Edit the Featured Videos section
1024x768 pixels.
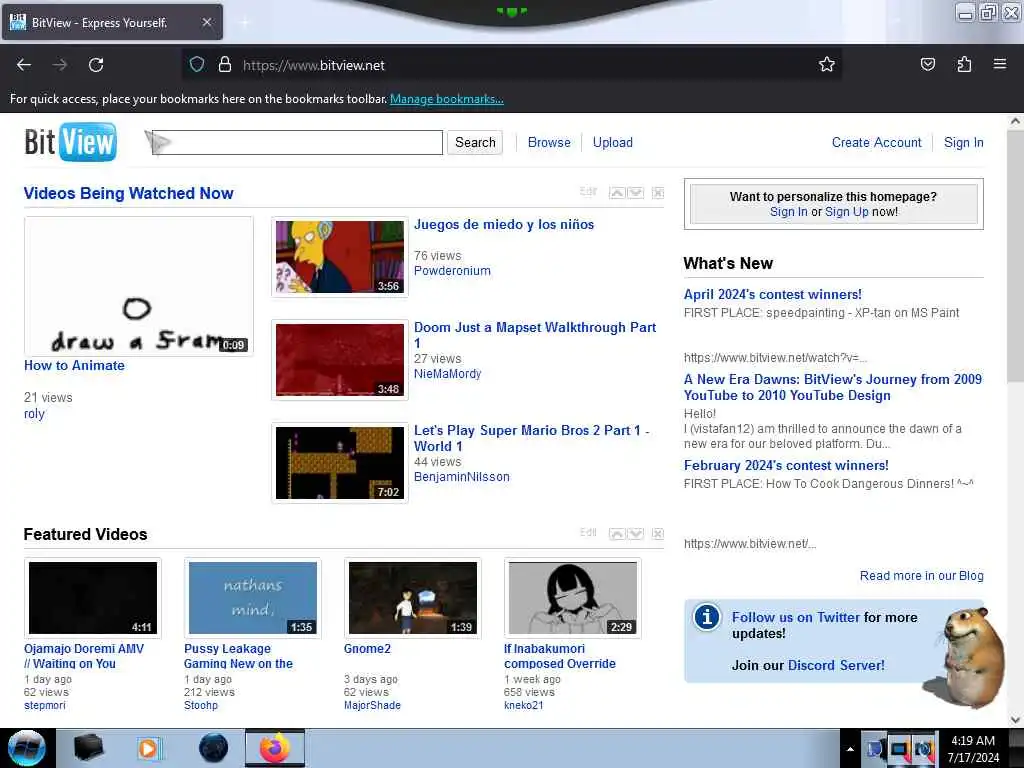tap(588, 532)
